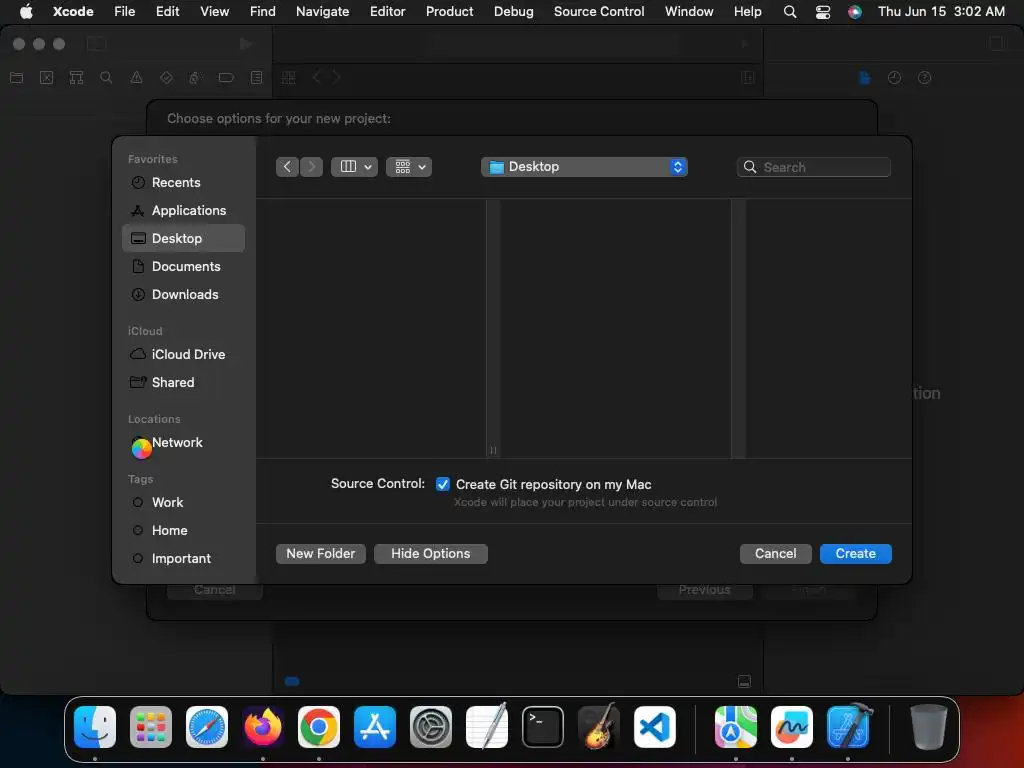Open the Apple menu
This screenshot has height=768, width=1024.
26,11
